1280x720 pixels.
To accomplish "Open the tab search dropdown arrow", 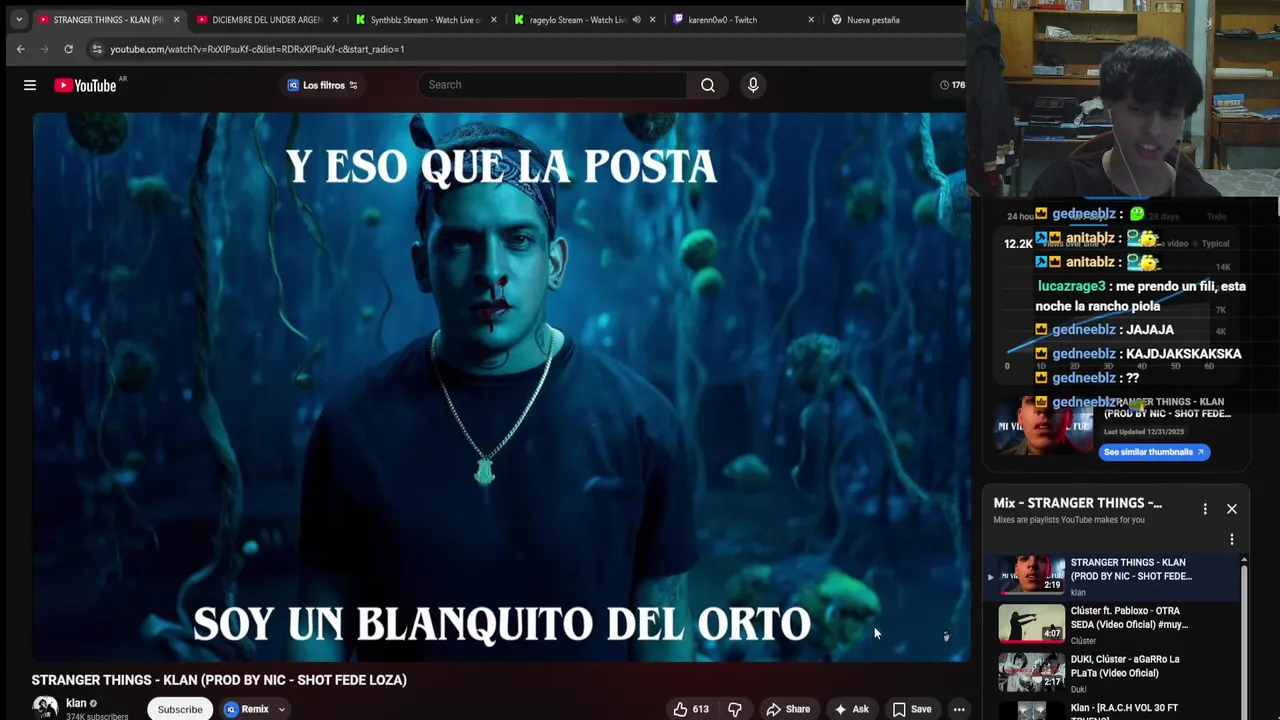I will [x=18, y=20].
